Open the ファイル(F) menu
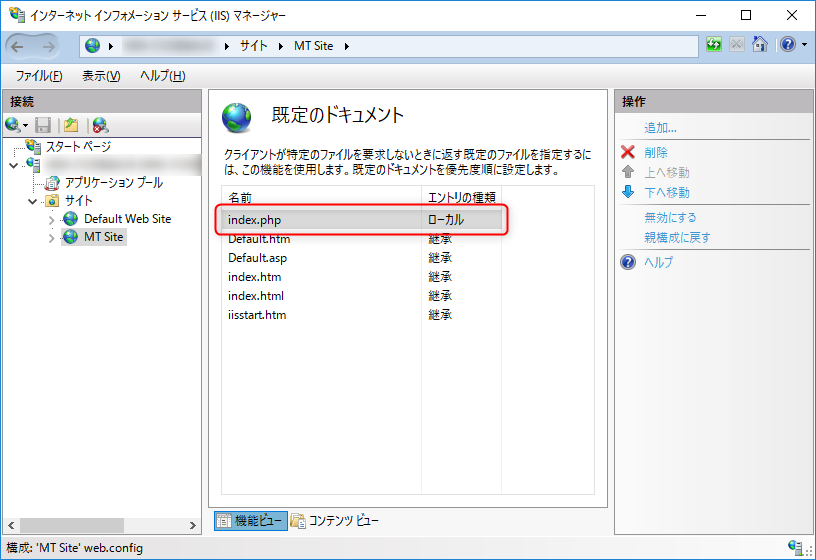 point(39,76)
